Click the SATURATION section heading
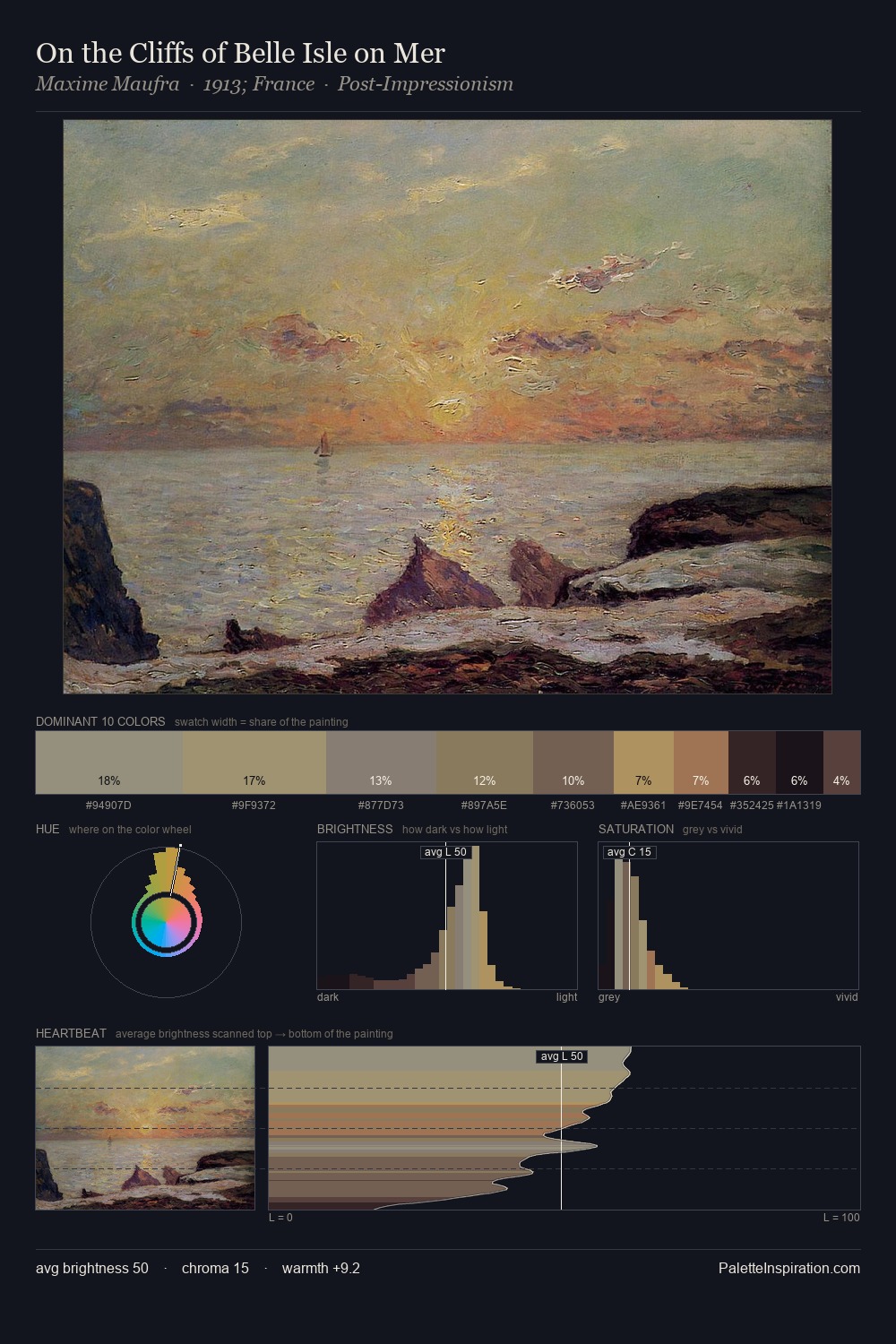Viewport: 896px width, 1344px height. tap(636, 829)
